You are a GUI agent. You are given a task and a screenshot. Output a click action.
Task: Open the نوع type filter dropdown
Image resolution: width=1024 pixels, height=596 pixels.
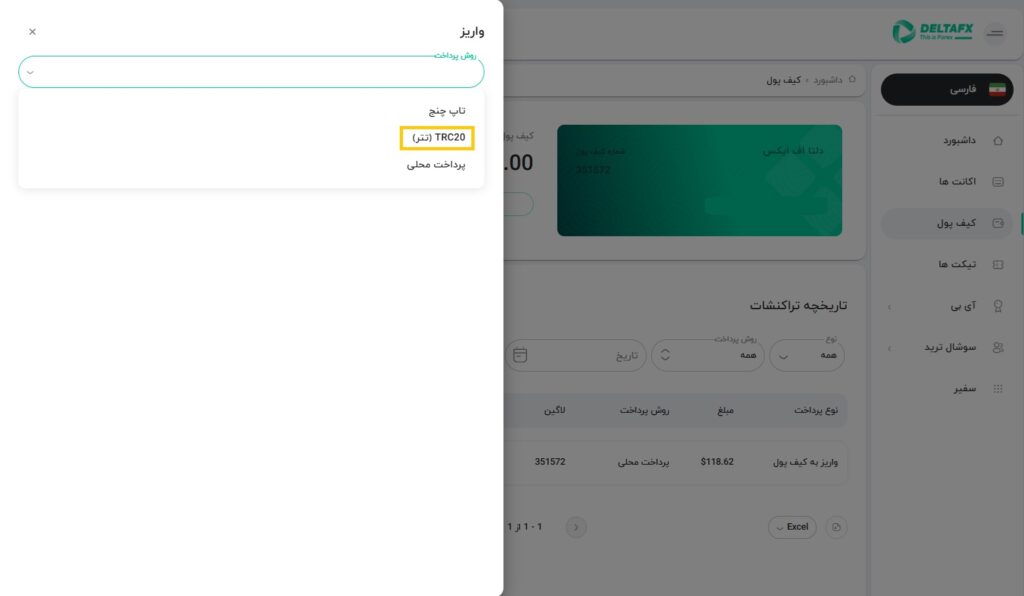(807, 355)
